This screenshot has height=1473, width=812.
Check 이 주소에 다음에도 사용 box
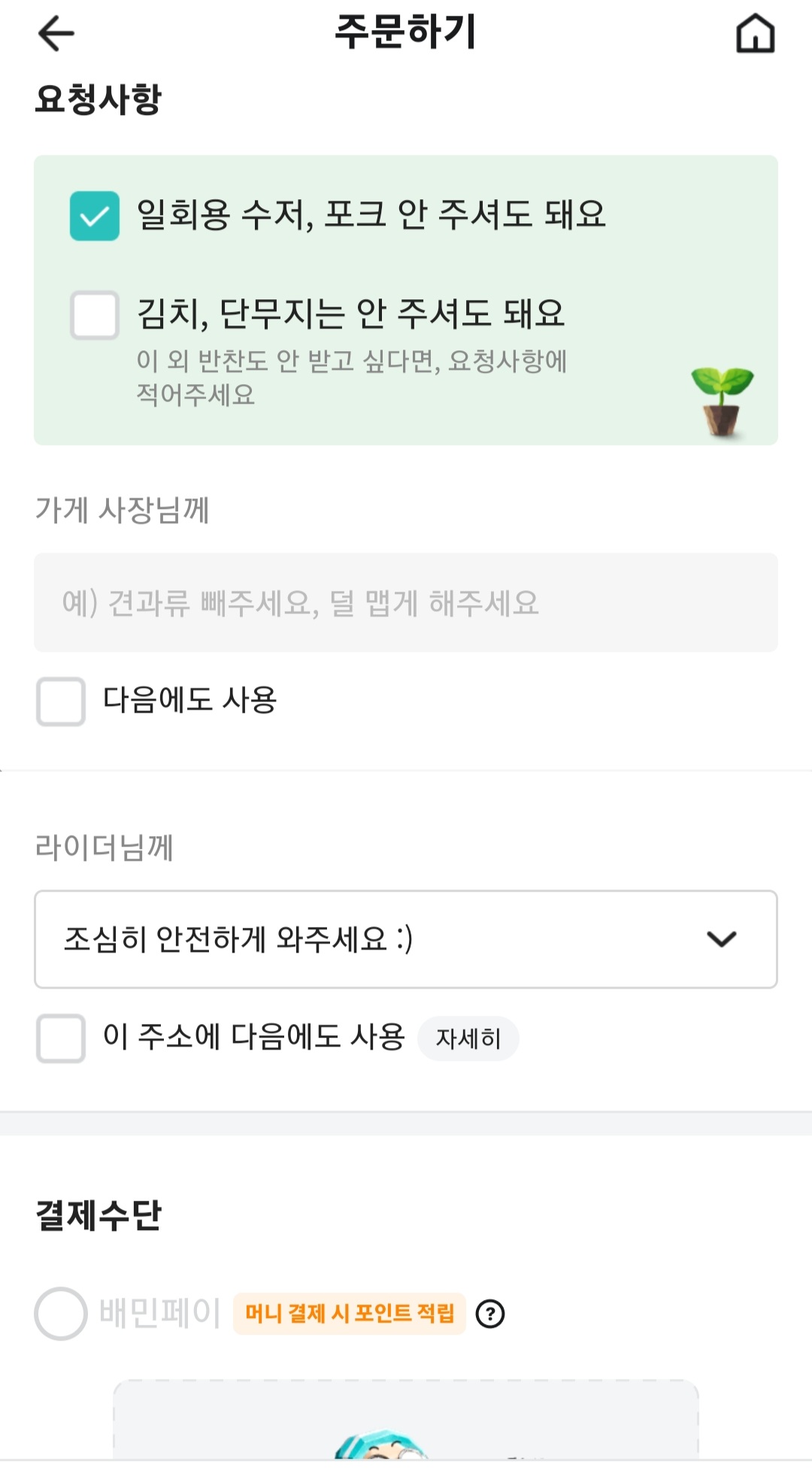[61, 1038]
